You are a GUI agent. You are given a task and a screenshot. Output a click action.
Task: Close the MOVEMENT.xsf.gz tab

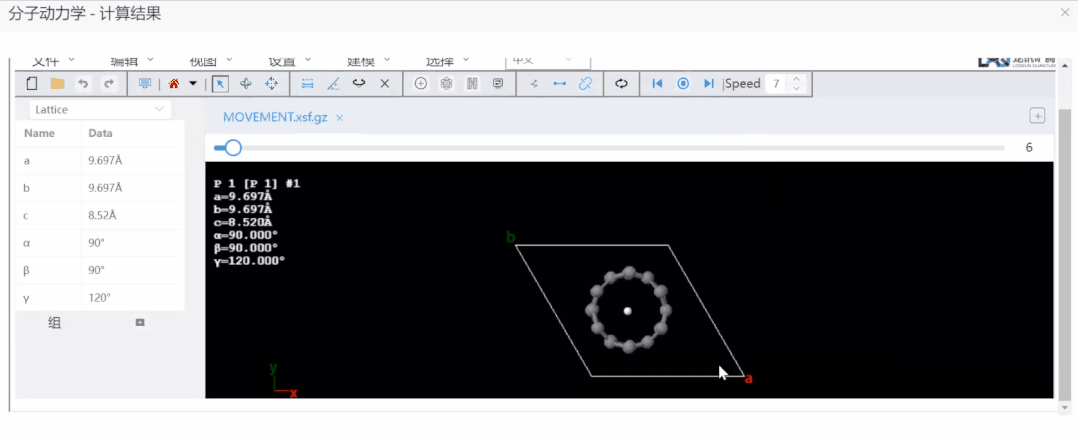pos(340,118)
